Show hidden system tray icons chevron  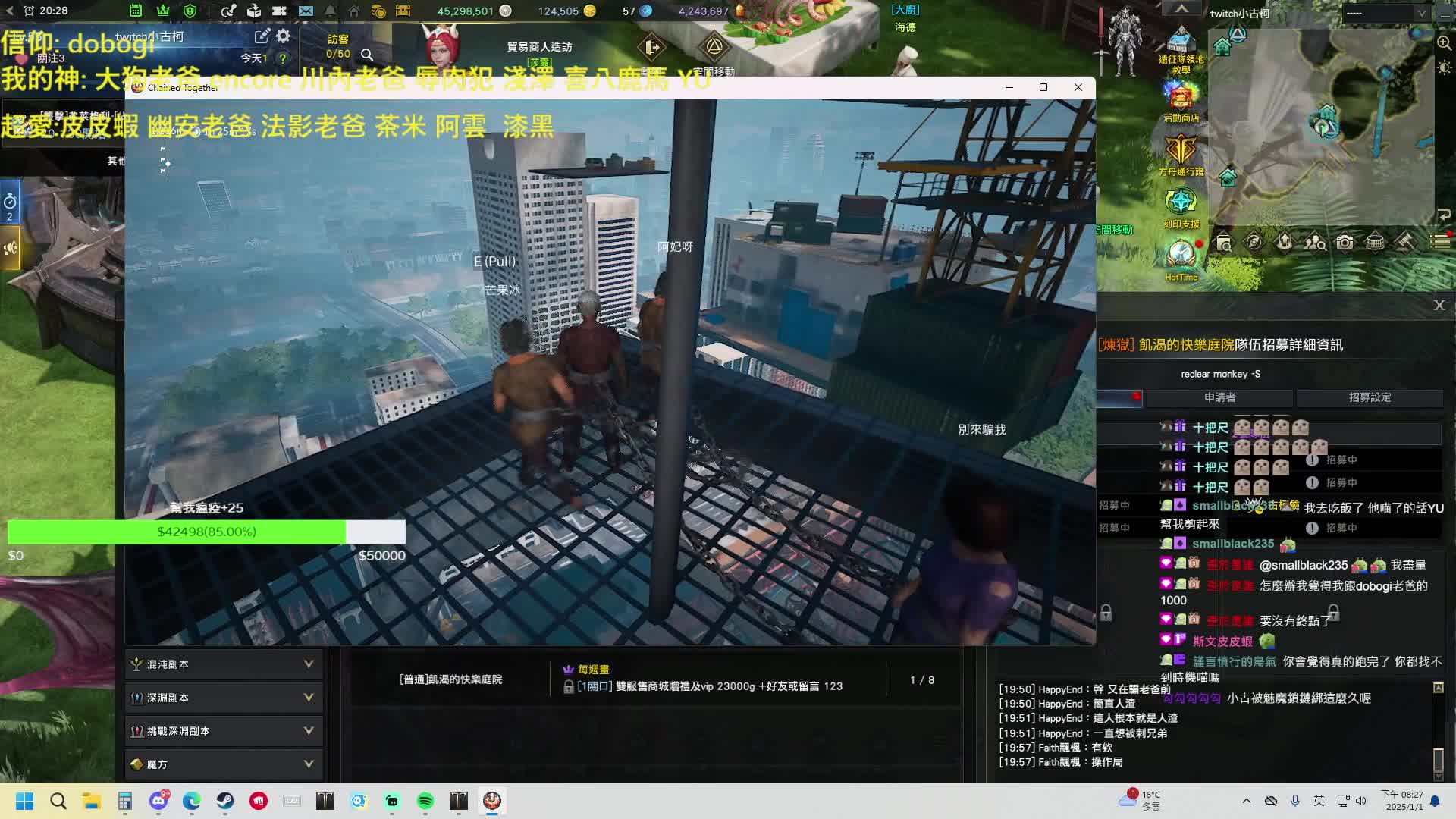(x=1246, y=801)
